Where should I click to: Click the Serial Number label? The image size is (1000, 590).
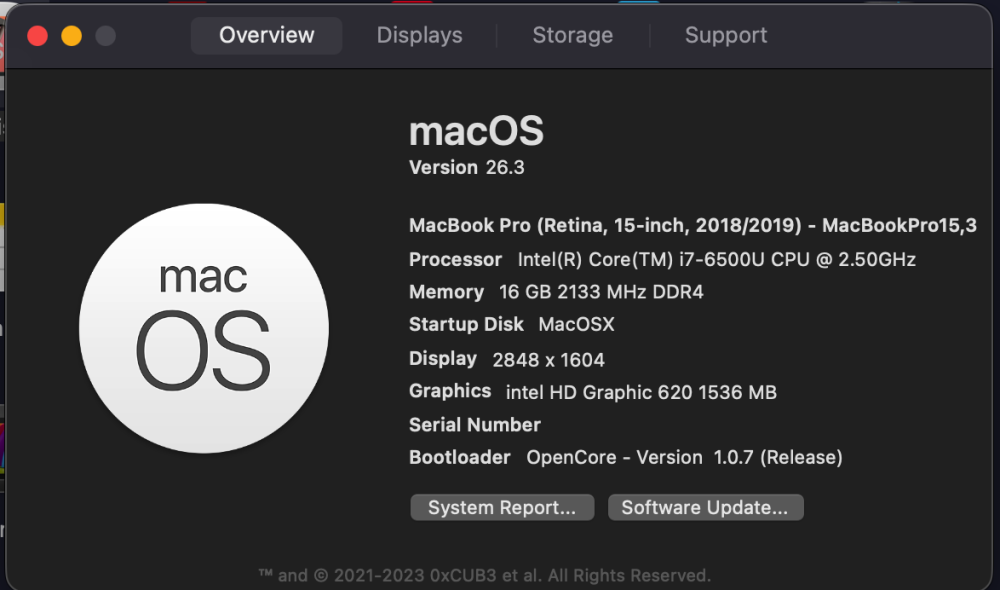[x=474, y=425]
